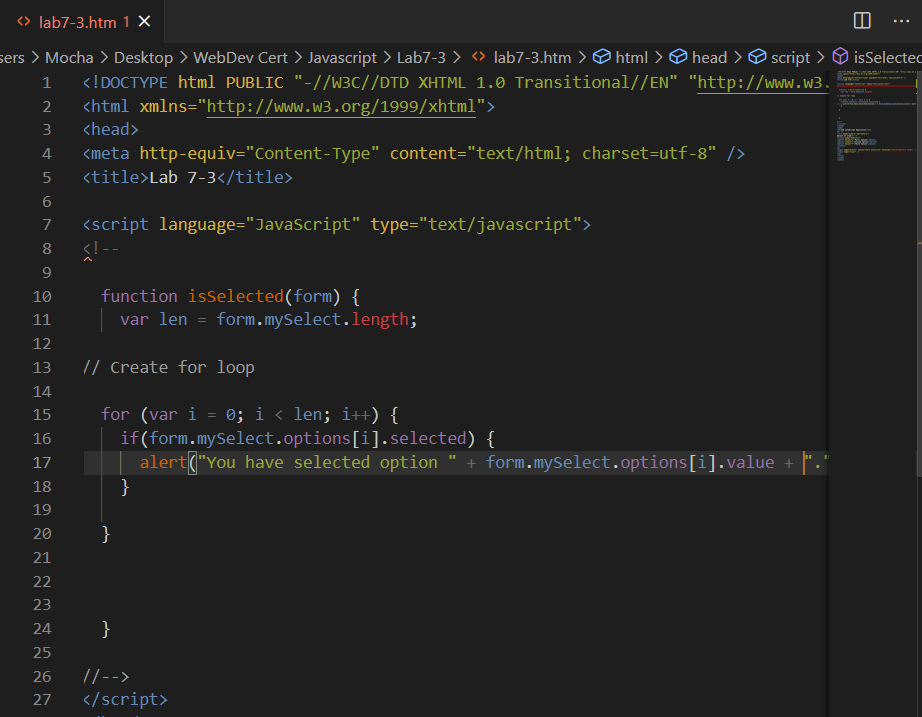922x717 pixels.
Task: Click charset=utf-8 meta content on line 4
Action: pyautogui.click(x=644, y=154)
